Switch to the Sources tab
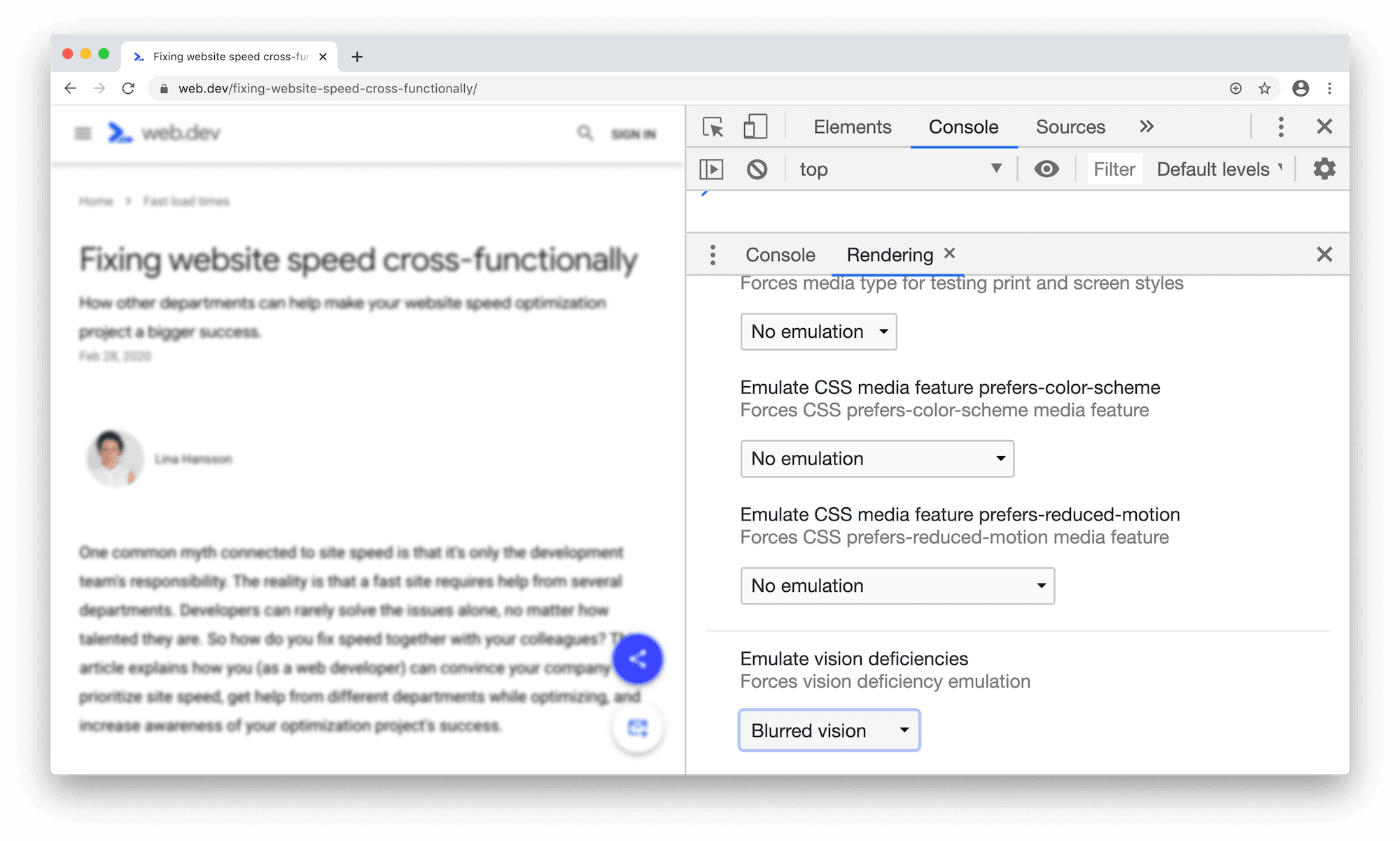Image resolution: width=1400 pixels, height=841 pixels. (1070, 126)
